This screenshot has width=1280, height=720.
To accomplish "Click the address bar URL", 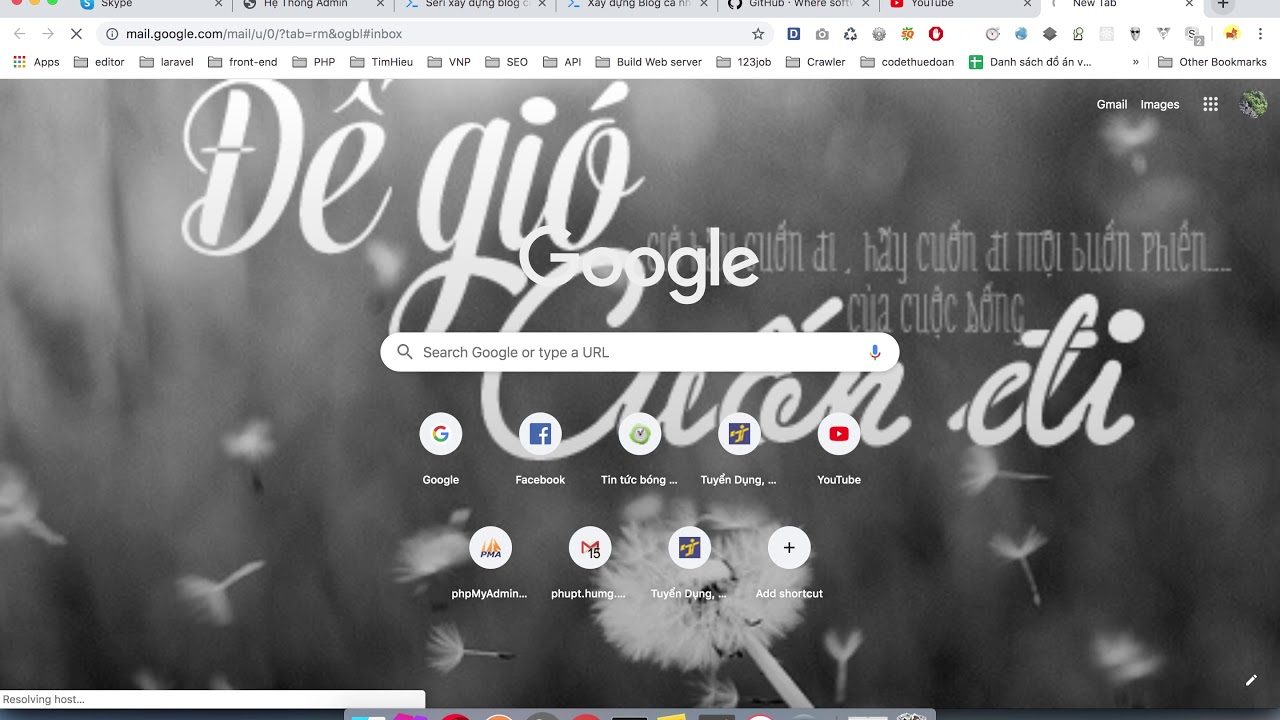I will [264, 34].
